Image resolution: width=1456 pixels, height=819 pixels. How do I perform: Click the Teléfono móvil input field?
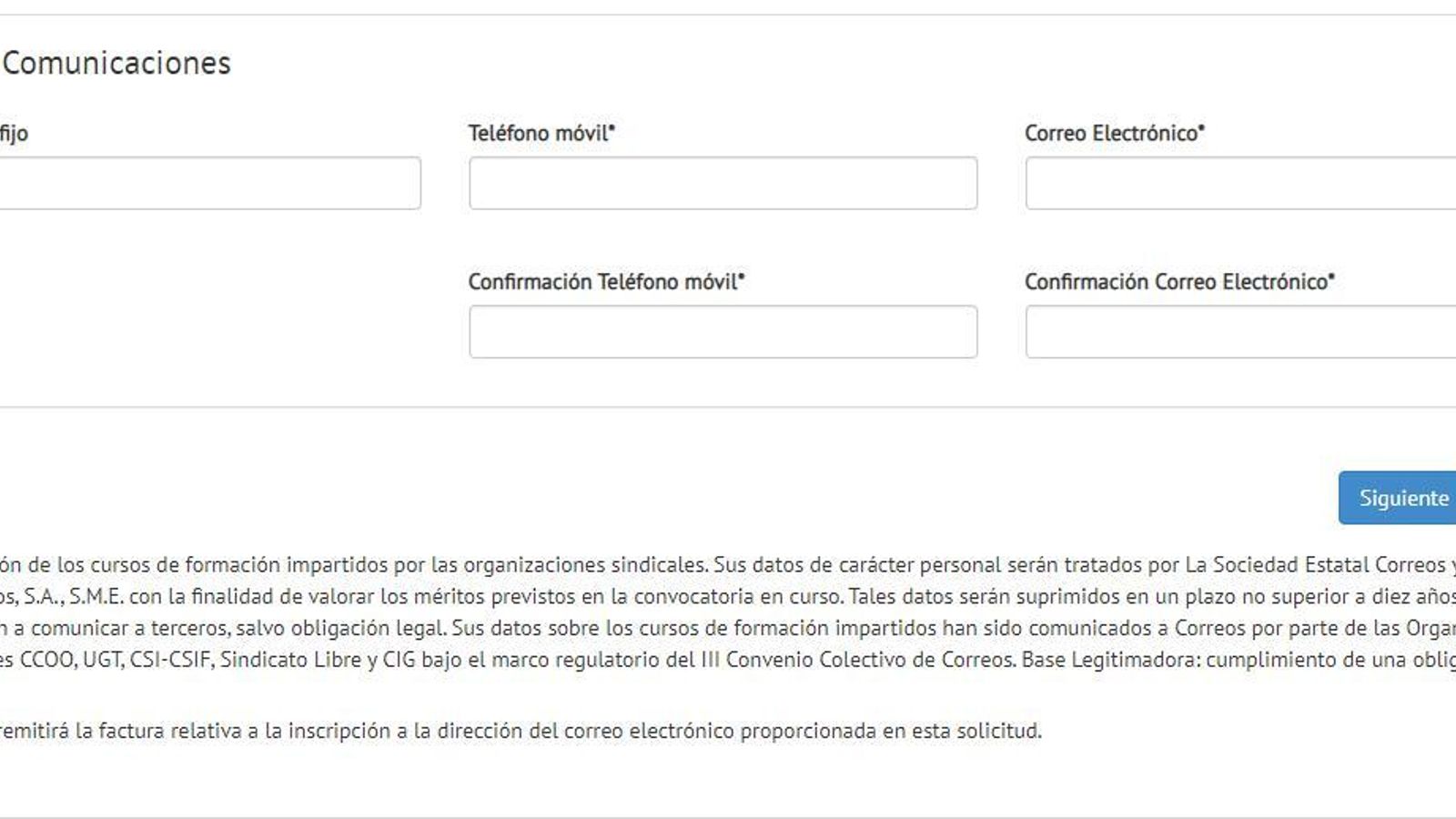(x=723, y=182)
